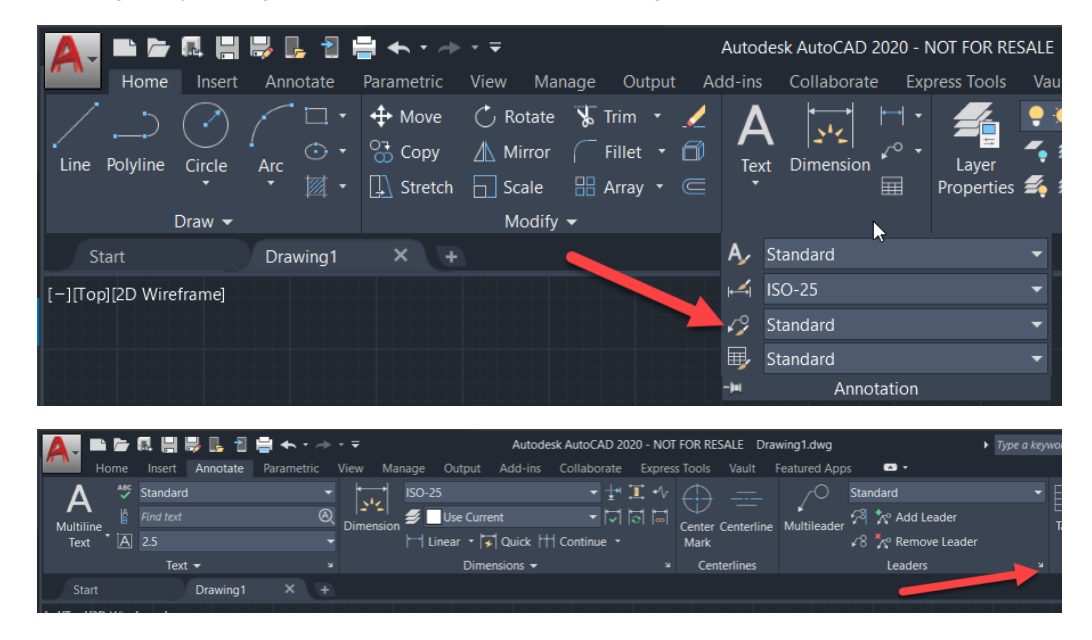Click the viewport controls label [-][Top][2D Wireframe]
Image resolution: width=1092 pixels, height=640 pixels.
(136, 295)
